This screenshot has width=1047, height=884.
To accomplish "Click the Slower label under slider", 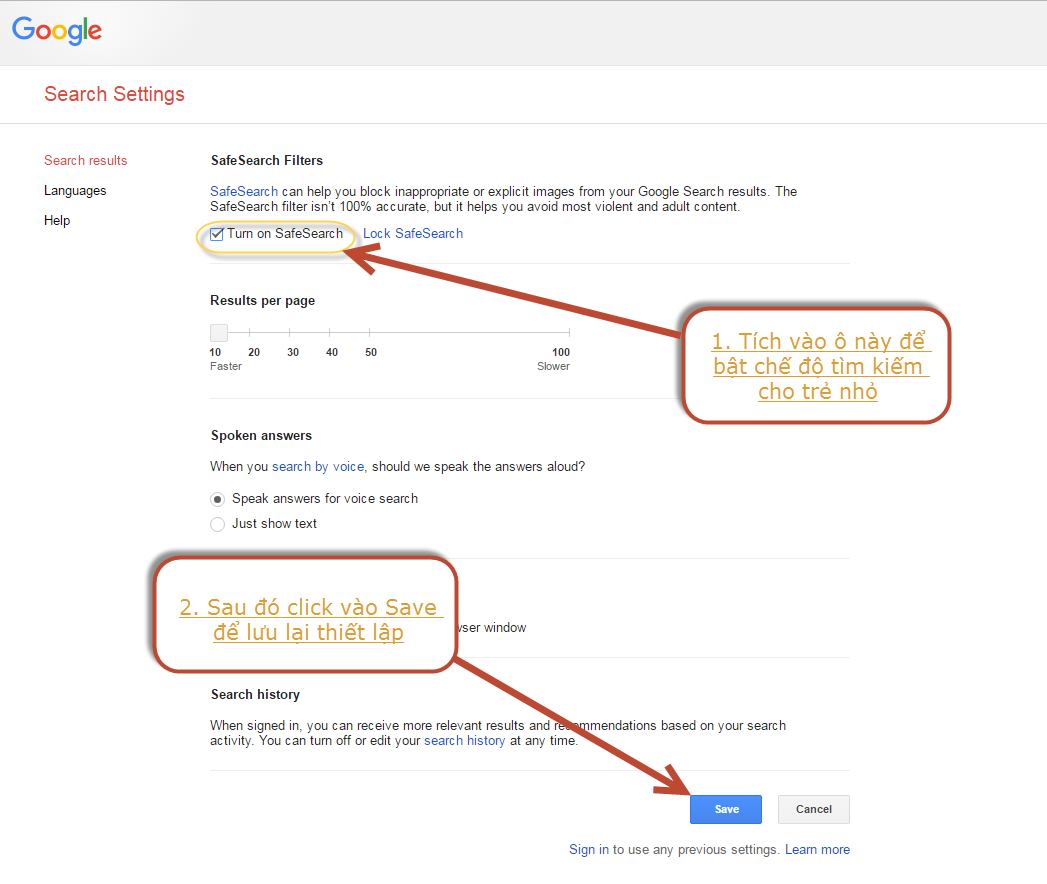I will (553, 366).
